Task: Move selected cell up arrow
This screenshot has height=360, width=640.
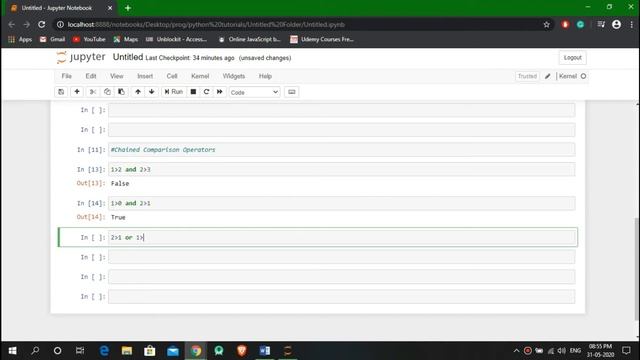Action: tap(138, 92)
